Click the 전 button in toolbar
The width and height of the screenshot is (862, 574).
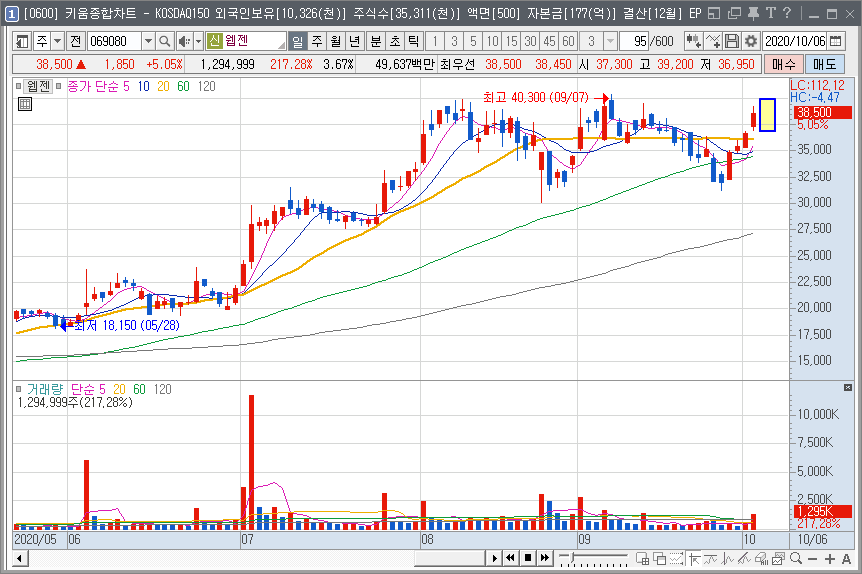[75, 41]
